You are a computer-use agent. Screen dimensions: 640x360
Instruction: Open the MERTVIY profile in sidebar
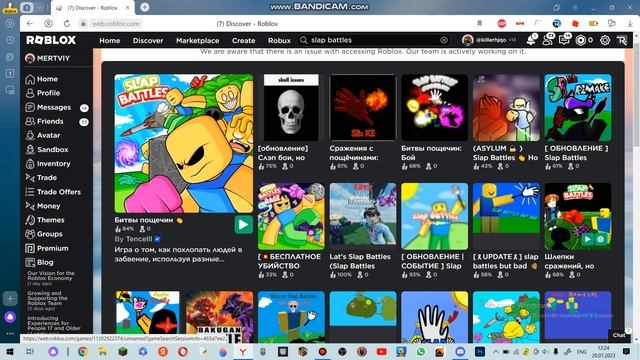tap(48, 58)
